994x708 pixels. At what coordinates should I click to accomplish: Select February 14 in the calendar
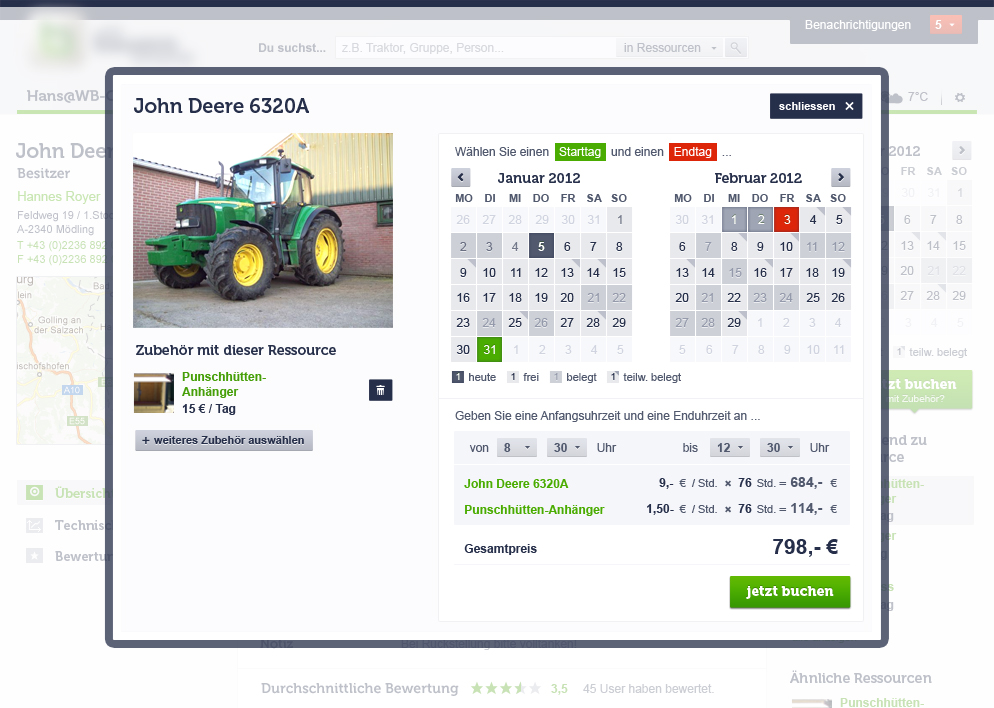pos(708,273)
